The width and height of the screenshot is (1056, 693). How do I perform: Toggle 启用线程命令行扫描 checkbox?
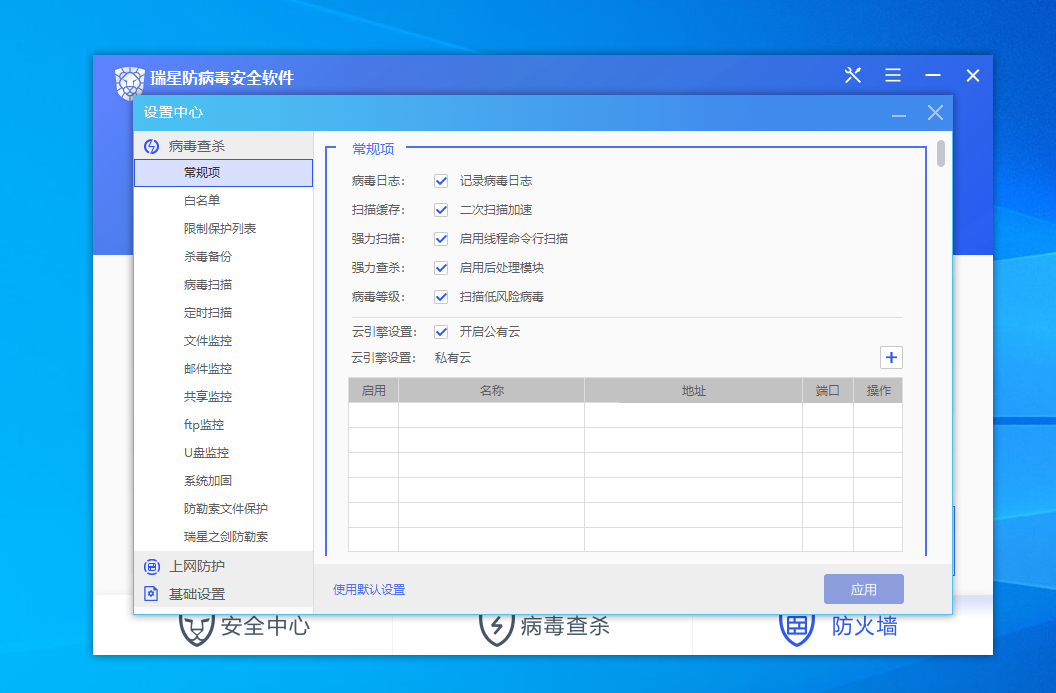click(x=441, y=239)
